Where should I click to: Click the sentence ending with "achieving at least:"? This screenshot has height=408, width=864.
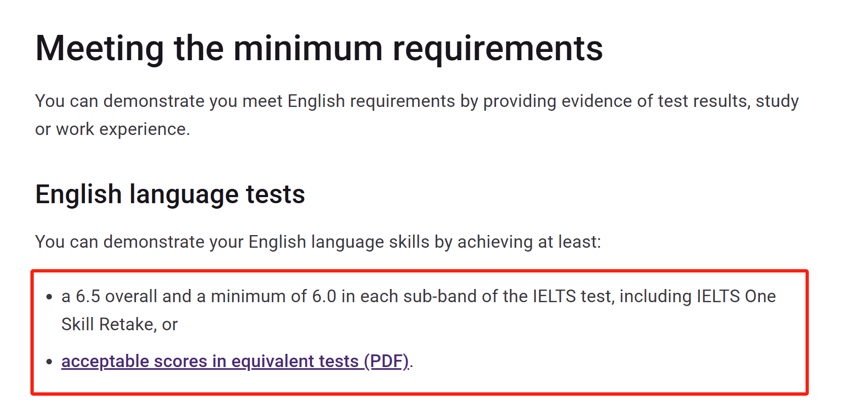318,241
